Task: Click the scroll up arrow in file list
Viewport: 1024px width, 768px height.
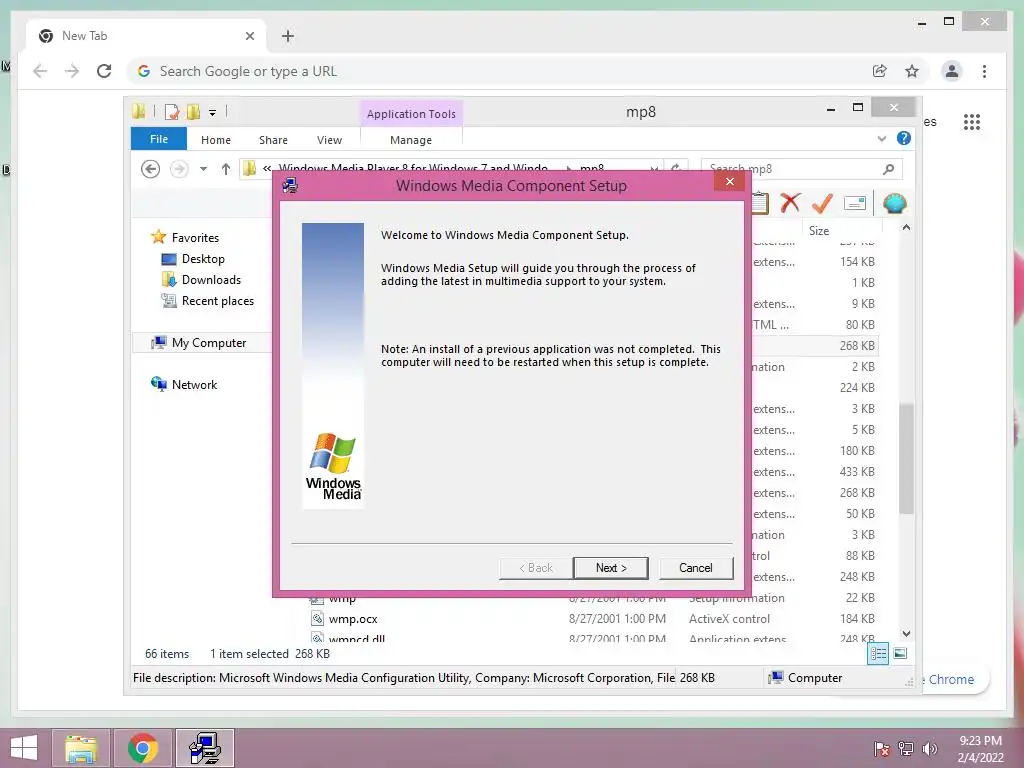Action: click(x=906, y=227)
